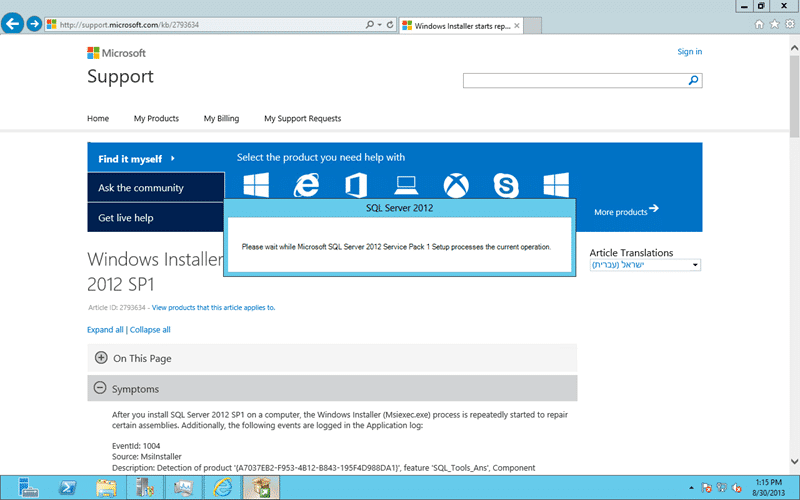
Task: Click the Microsoft logo
Action: point(116,53)
